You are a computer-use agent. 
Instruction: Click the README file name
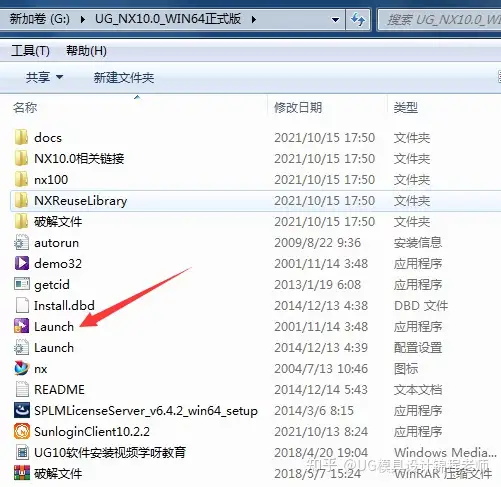(x=59, y=389)
